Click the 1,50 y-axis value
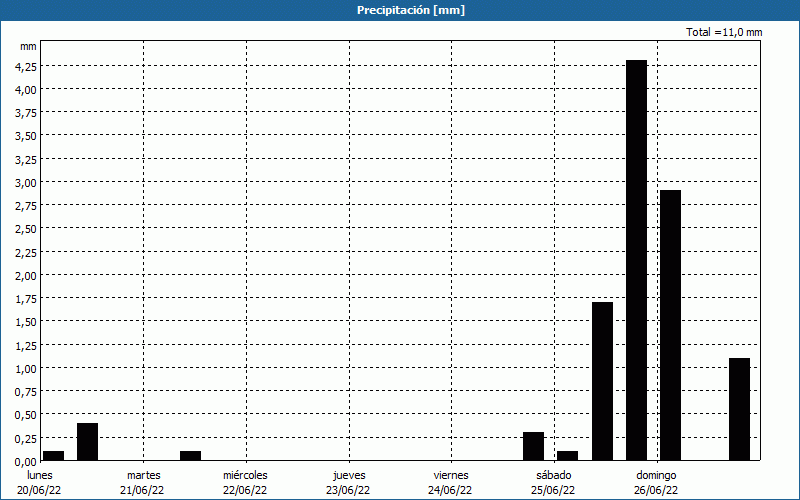 [26, 322]
